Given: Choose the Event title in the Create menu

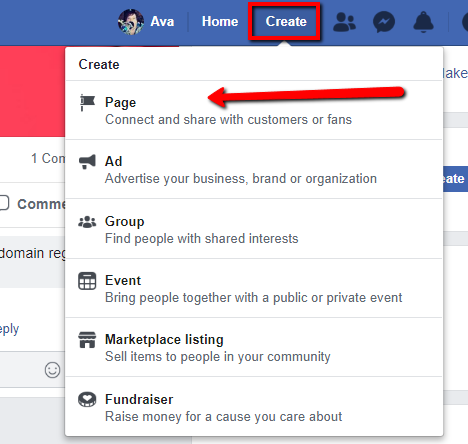Looking at the screenshot, I should pos(123,280).
